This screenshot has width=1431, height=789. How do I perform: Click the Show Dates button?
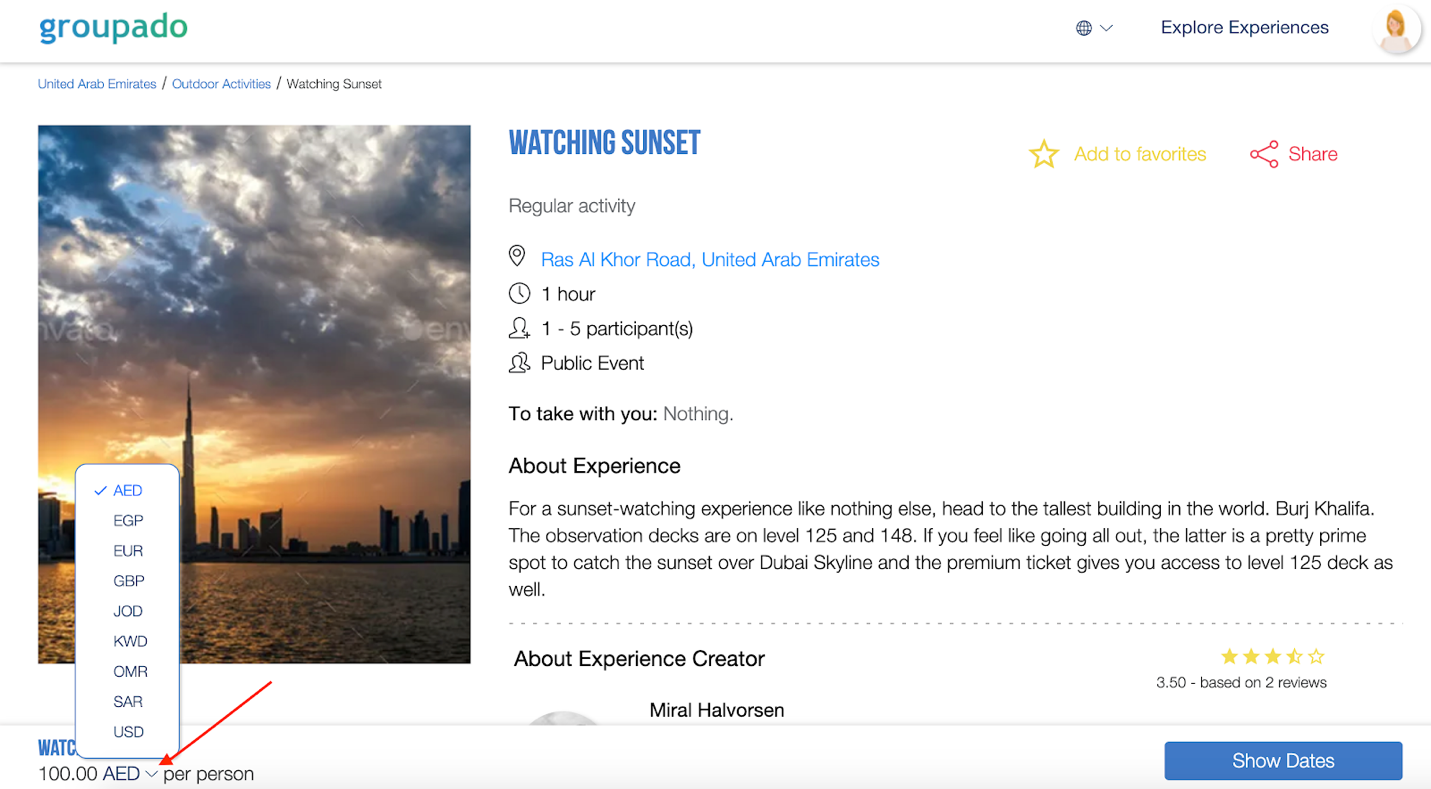coord(1283,761)
